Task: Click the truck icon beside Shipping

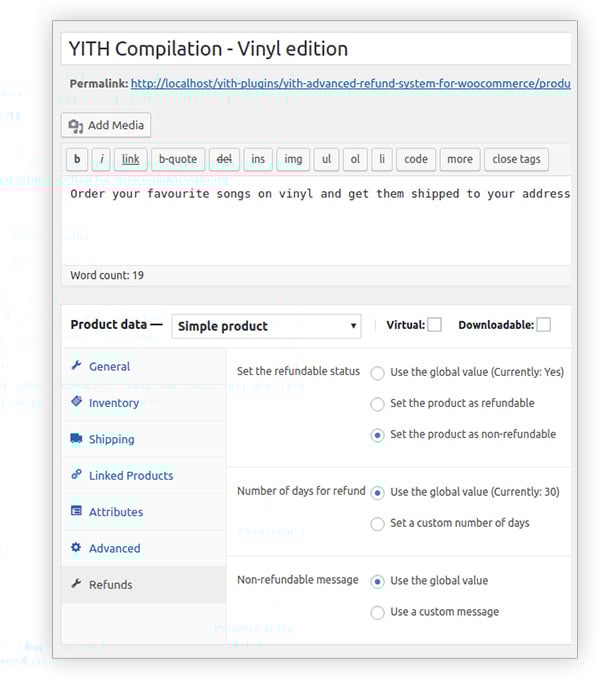Action: [x=76, y=439]
